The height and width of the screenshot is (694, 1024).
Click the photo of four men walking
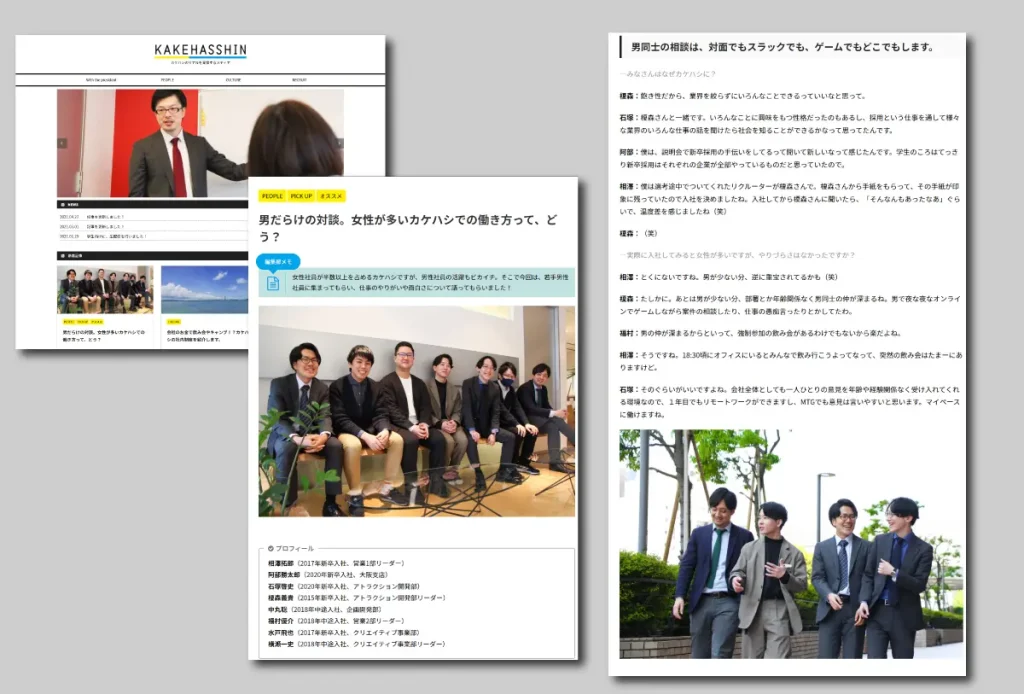(790, 544)
